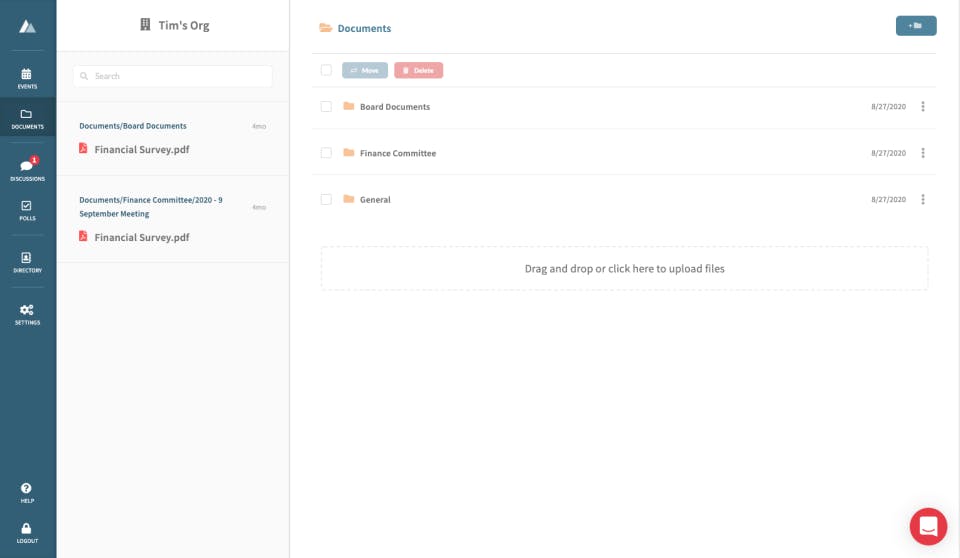Open Financial Survey.pdf under Board Documents
Screen dimensions: 960x558
pos(141,150)
